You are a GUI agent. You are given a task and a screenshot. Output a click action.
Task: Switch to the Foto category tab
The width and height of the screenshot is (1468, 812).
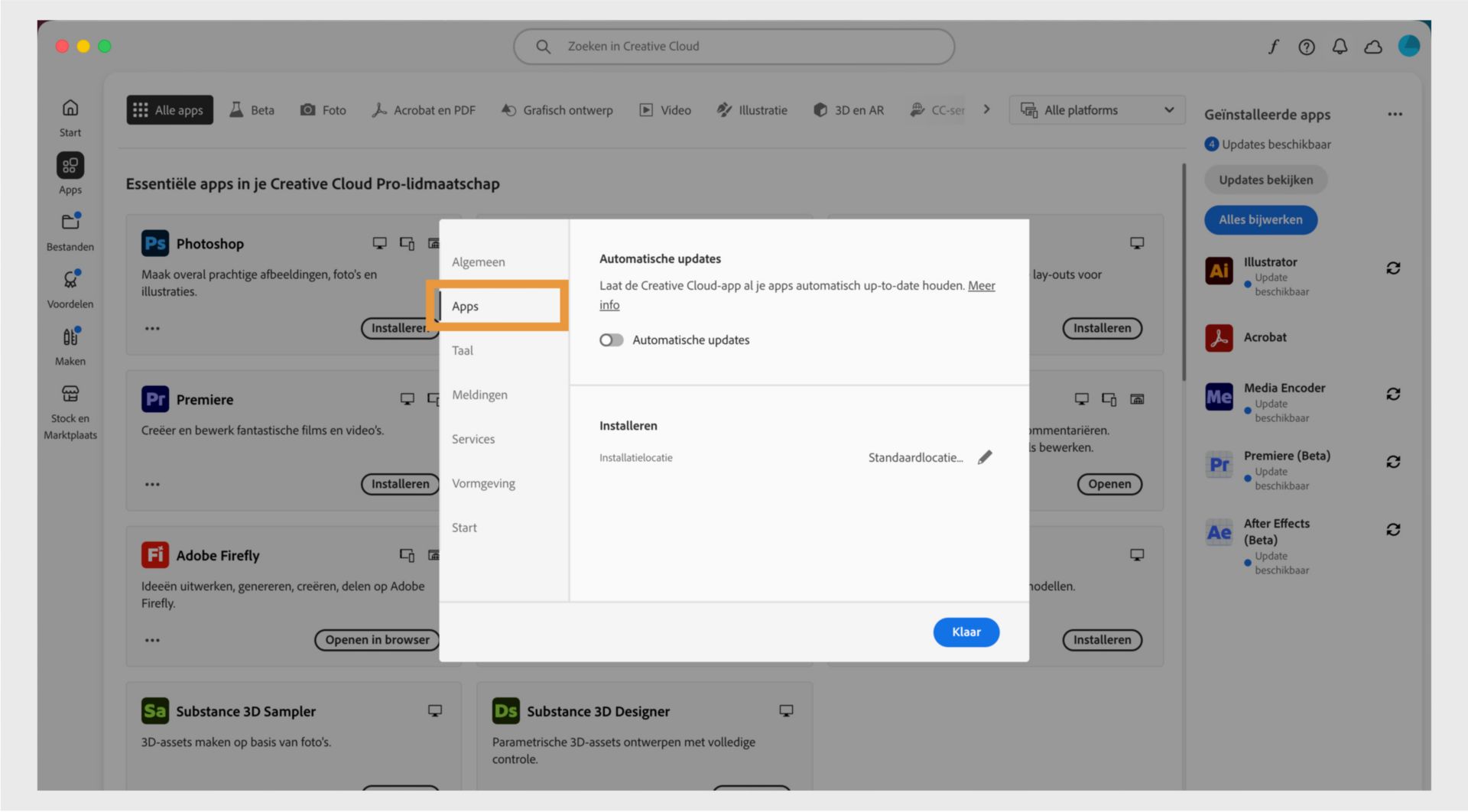tap(323, 110)
